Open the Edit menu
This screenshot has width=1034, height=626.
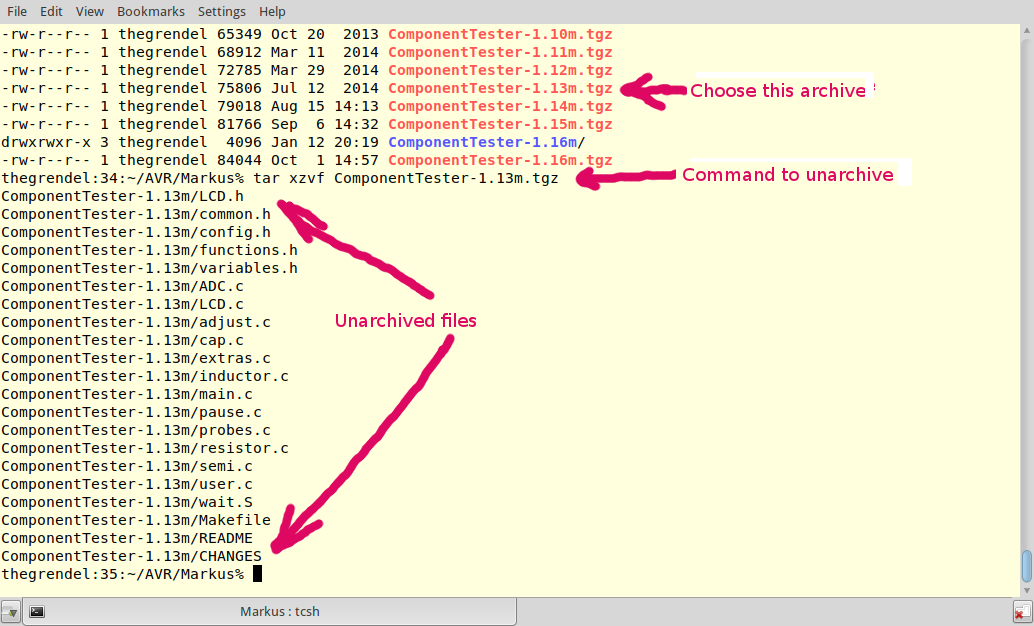click(50, 11)
